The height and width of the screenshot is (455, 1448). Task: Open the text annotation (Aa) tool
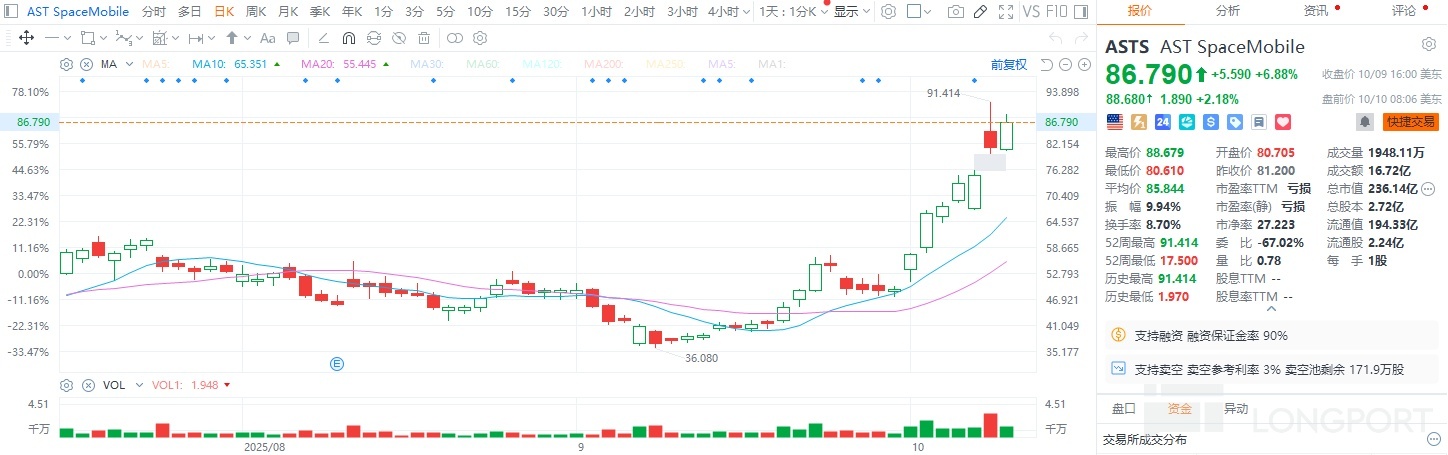point(267,38)
